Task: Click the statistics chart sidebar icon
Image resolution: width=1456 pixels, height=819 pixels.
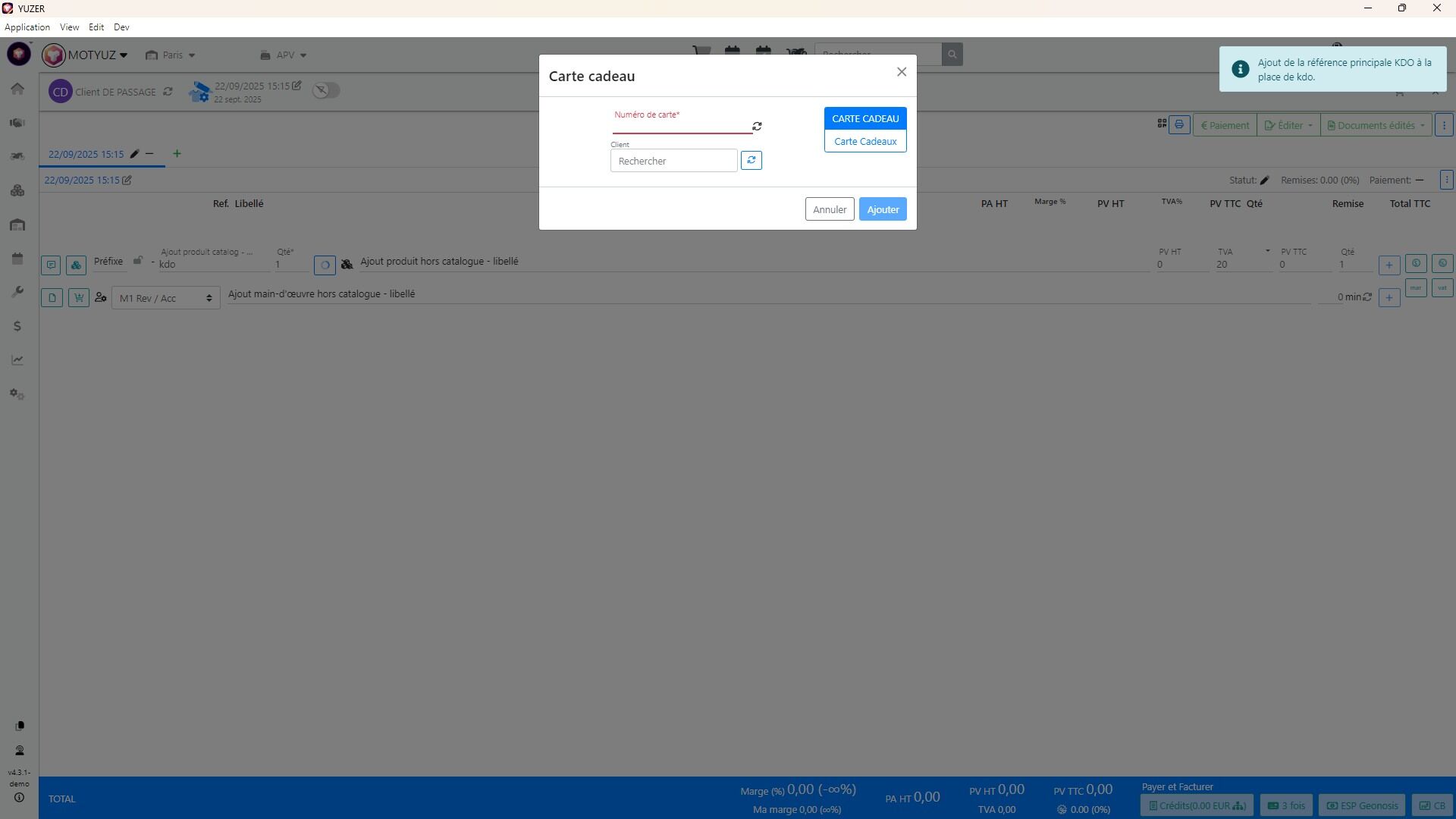Action: tap(17, 360)
